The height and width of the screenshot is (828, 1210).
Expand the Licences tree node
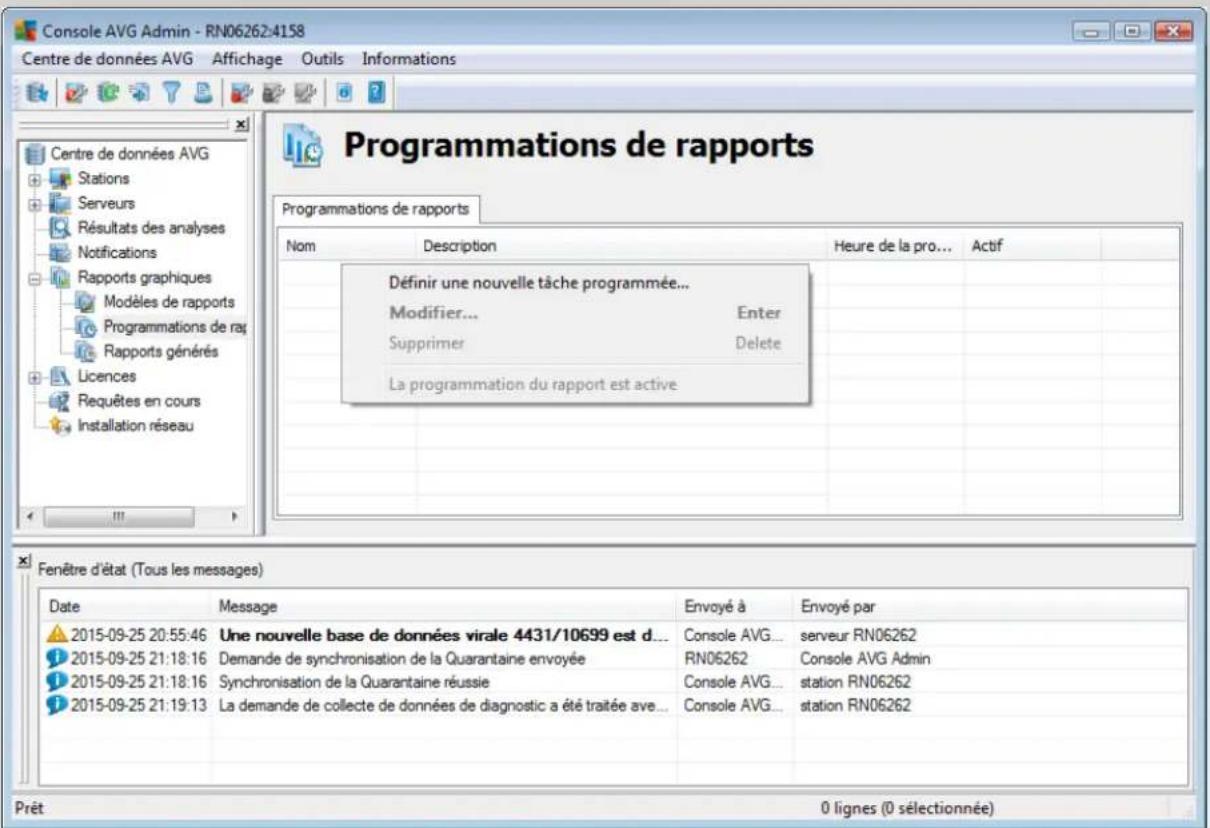[37, 377]
